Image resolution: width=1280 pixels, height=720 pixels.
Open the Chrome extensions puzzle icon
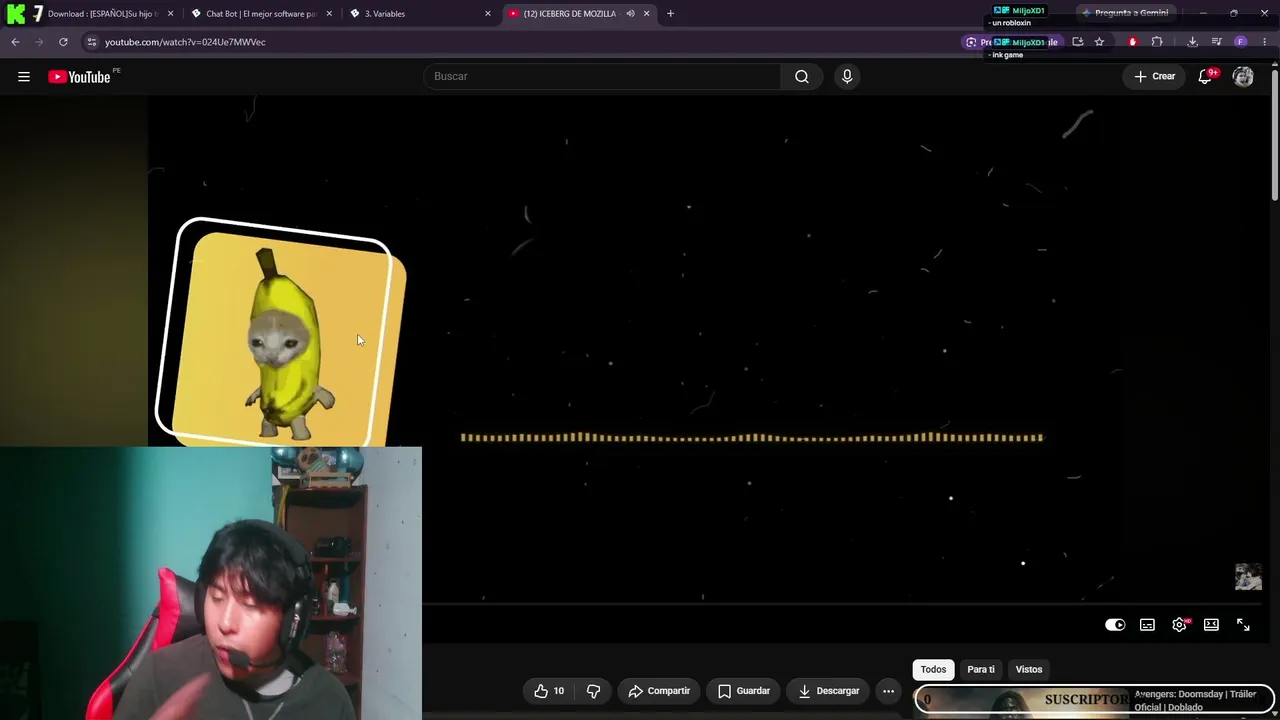[x=1157, y=42]
